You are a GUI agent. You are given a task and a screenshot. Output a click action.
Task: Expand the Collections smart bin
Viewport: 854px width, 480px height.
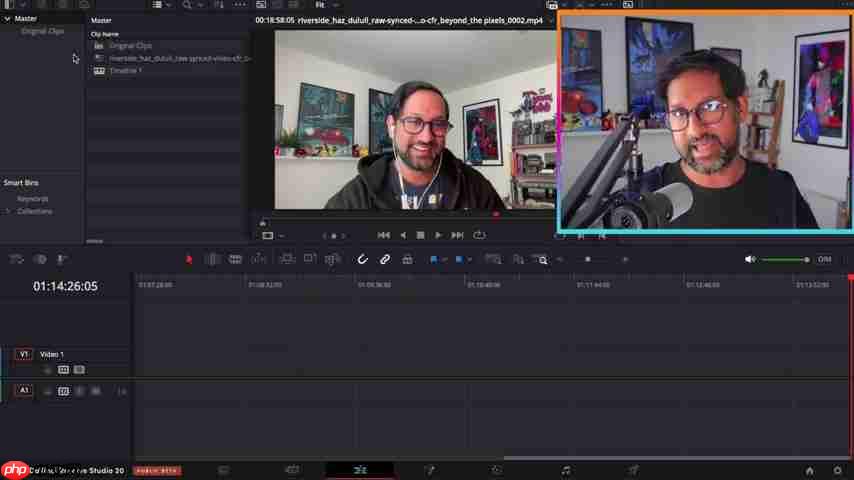click(x=8, y=211)
